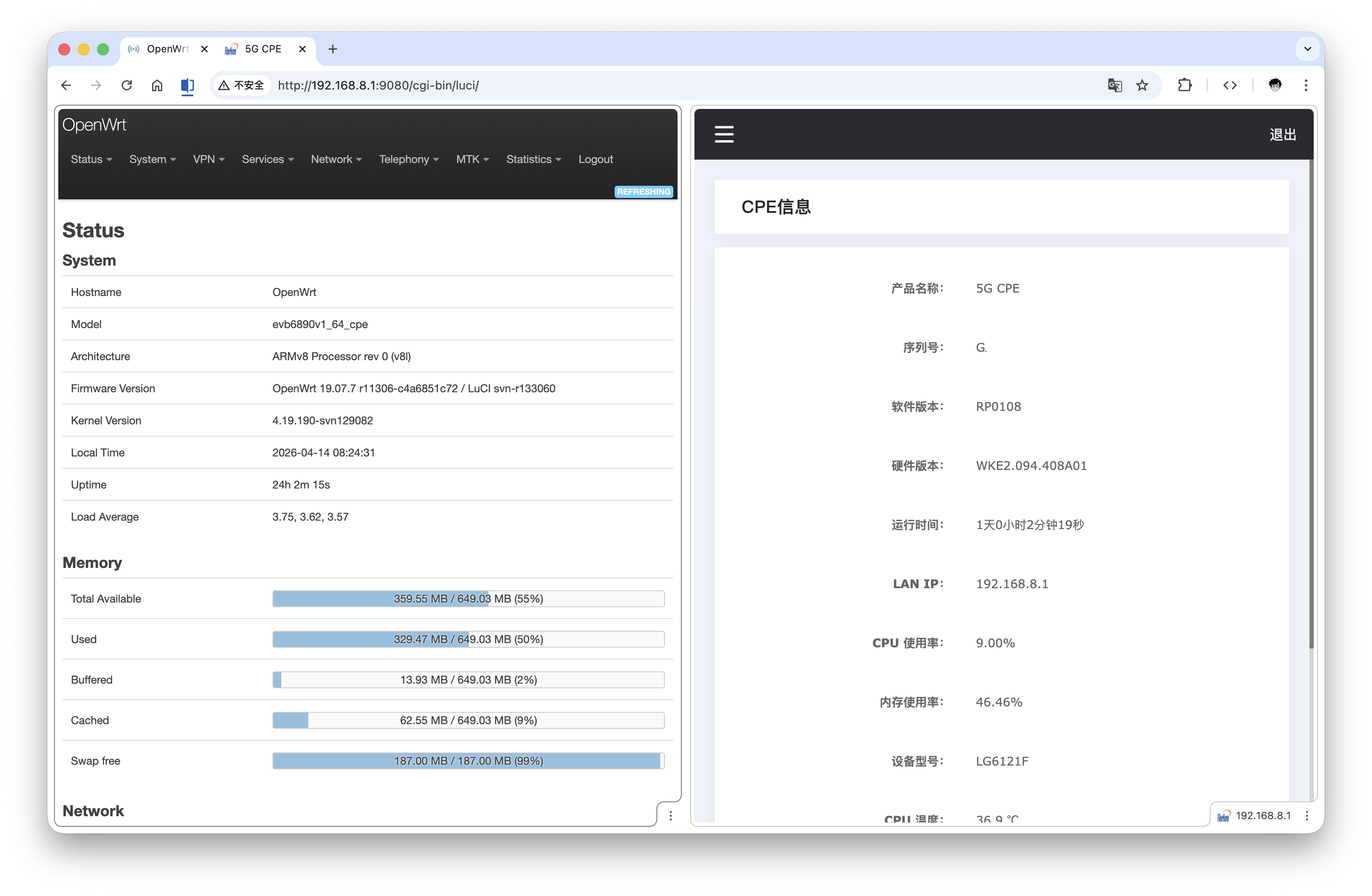Open the Google Translate icon
Screen dimensions: 1372x896
click(1114, 85)
